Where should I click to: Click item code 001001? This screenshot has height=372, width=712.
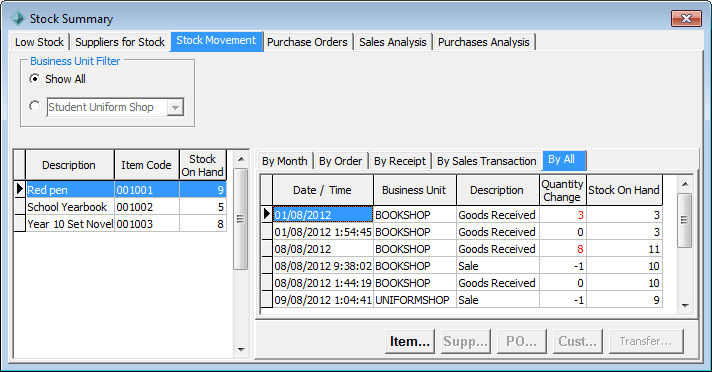[x=147, y=189]
